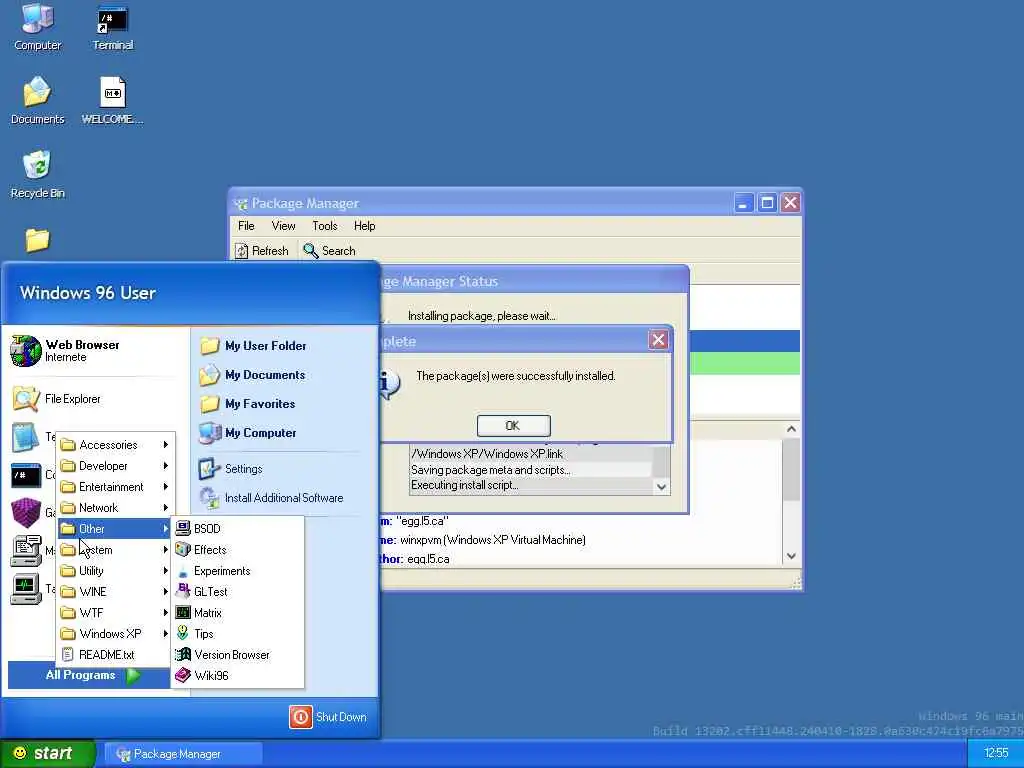Minimize the Package Manager window
1024x768 pixels.
coord(743,203)
